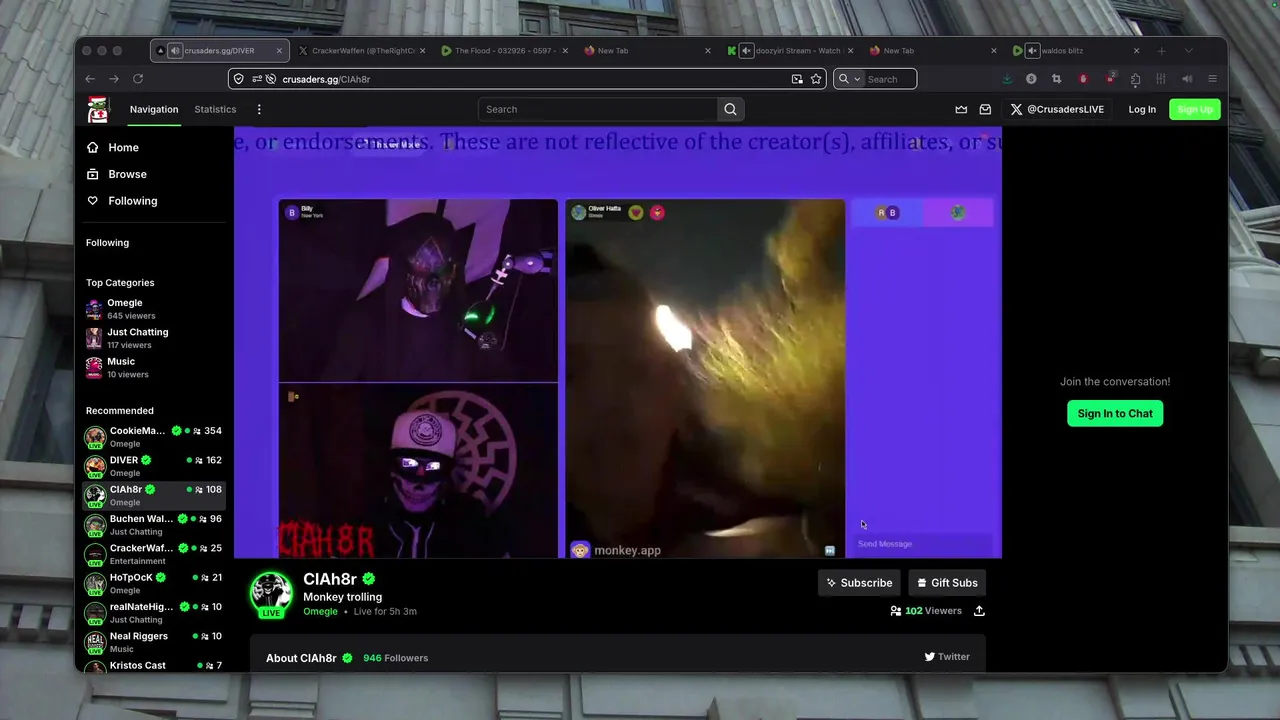The width and height of the screenshot is (1280, 720).
Task: Click the extensions puzzle icon in toolbar
Action: [1135, 79]
